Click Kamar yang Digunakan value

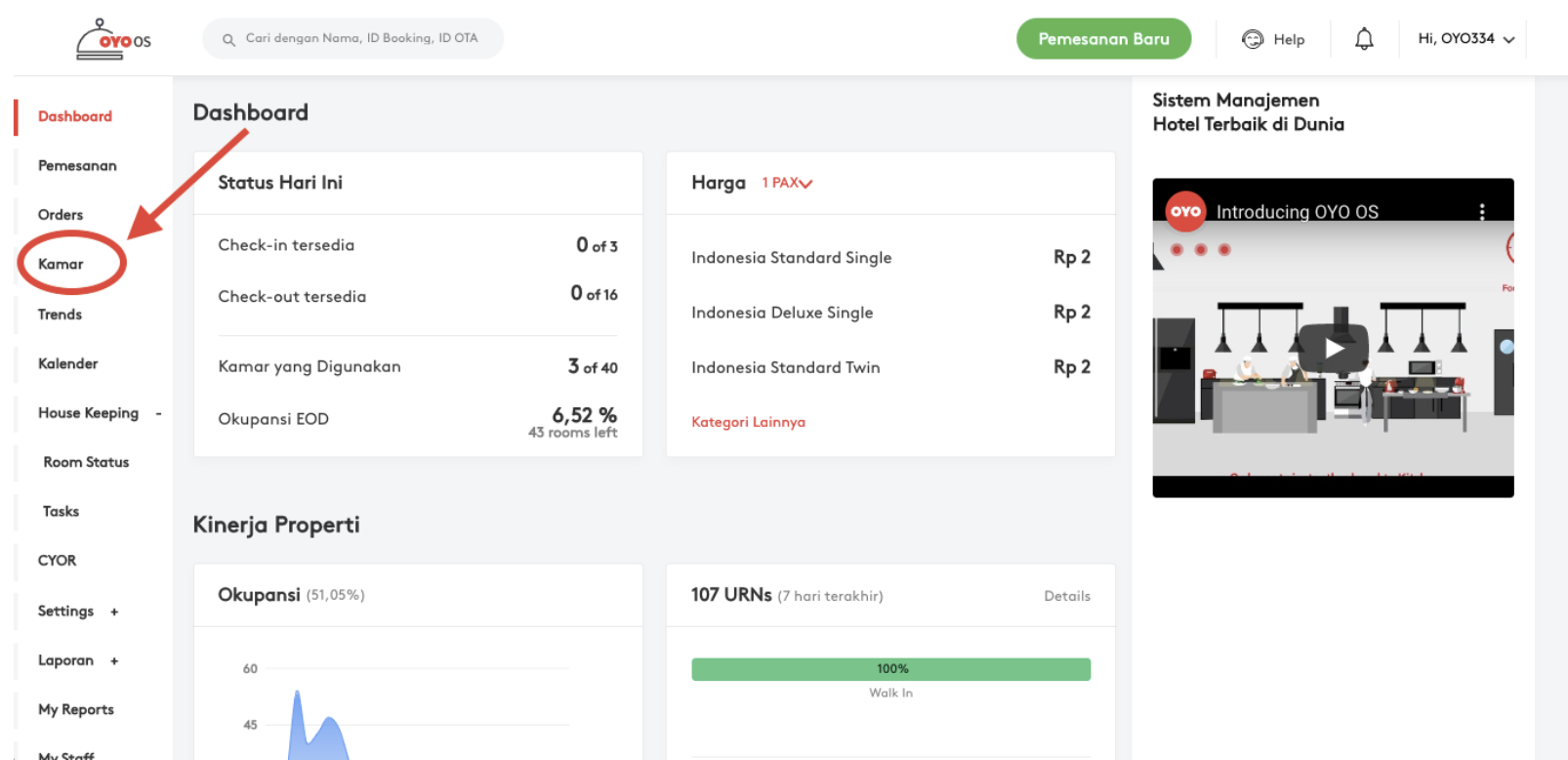[593, 366]
